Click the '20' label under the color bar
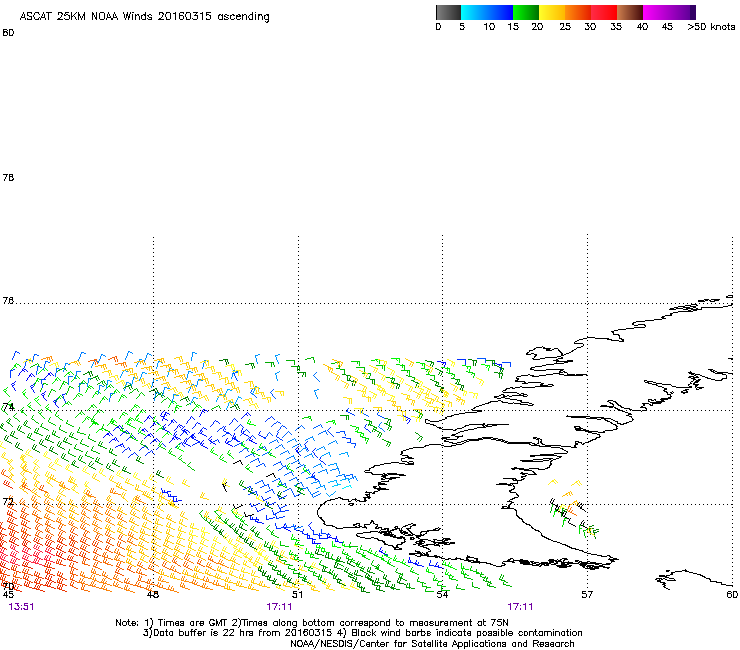This screenshot has height=650, width=740. pos(537,27)
